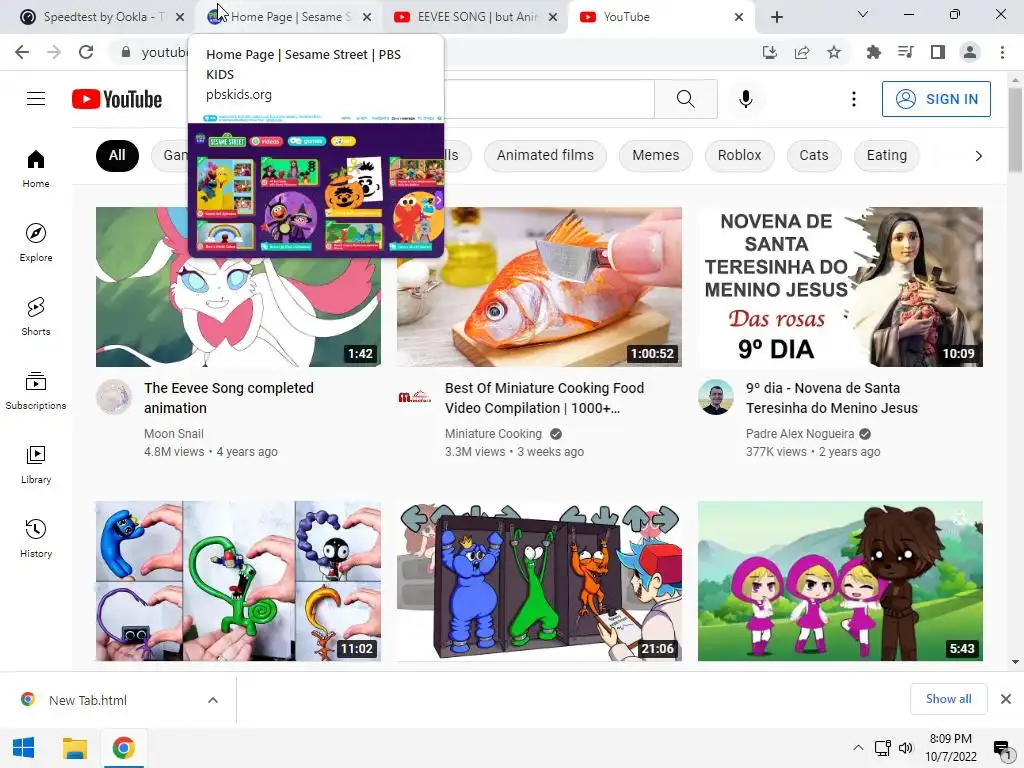This screenshot has height=768, width=1024.
Task: Select the Cats chip
Action: [814, 155]
